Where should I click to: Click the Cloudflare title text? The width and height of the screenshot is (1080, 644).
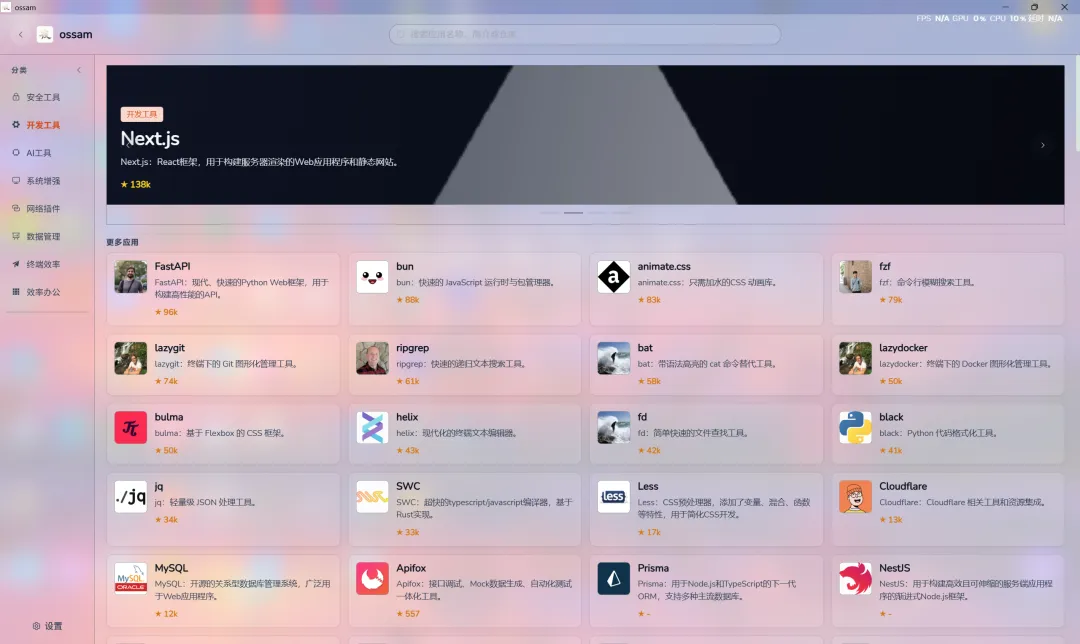tap(903, 486)
